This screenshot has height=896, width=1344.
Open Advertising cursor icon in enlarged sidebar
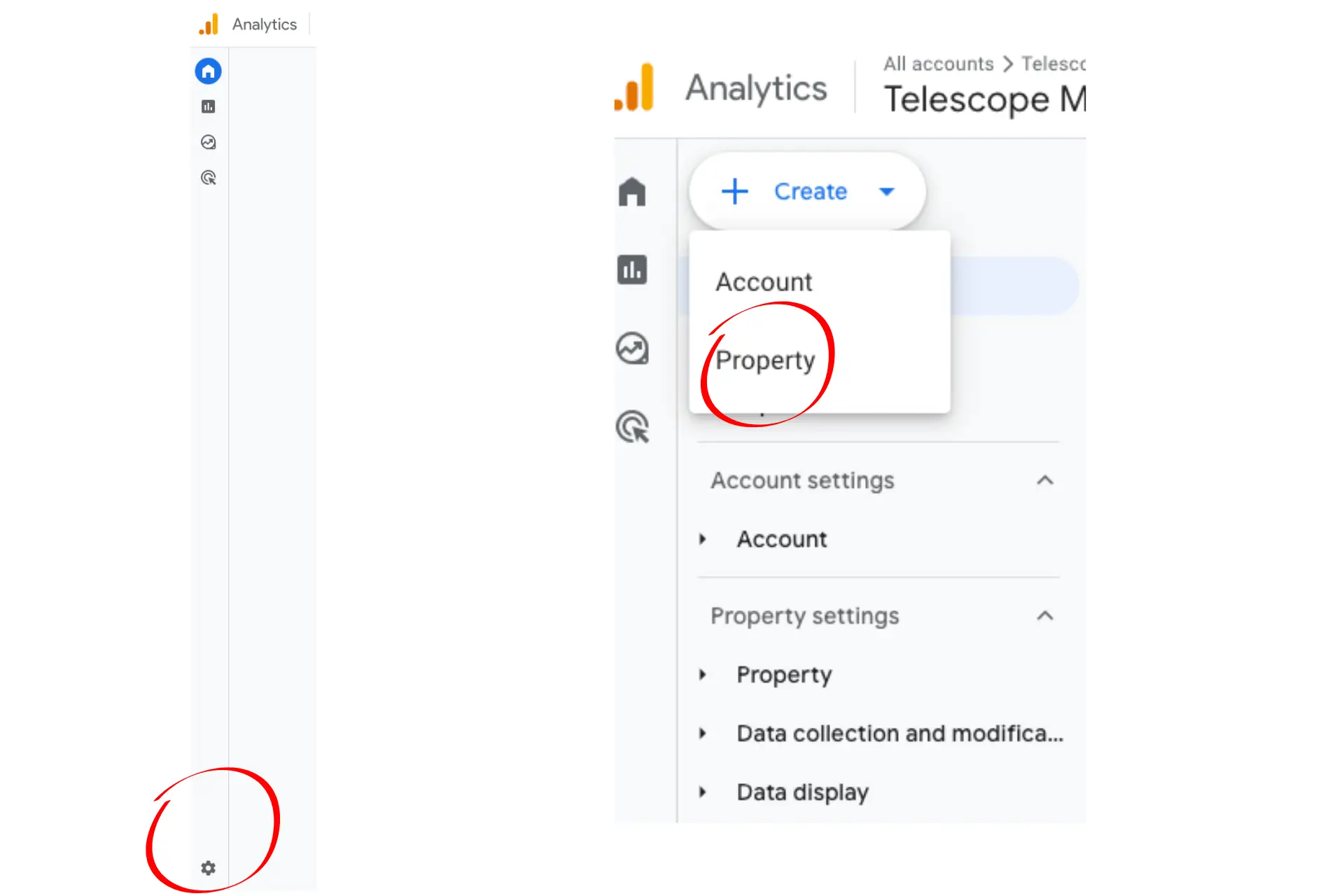pyautogui.click(x=633, y=426)
